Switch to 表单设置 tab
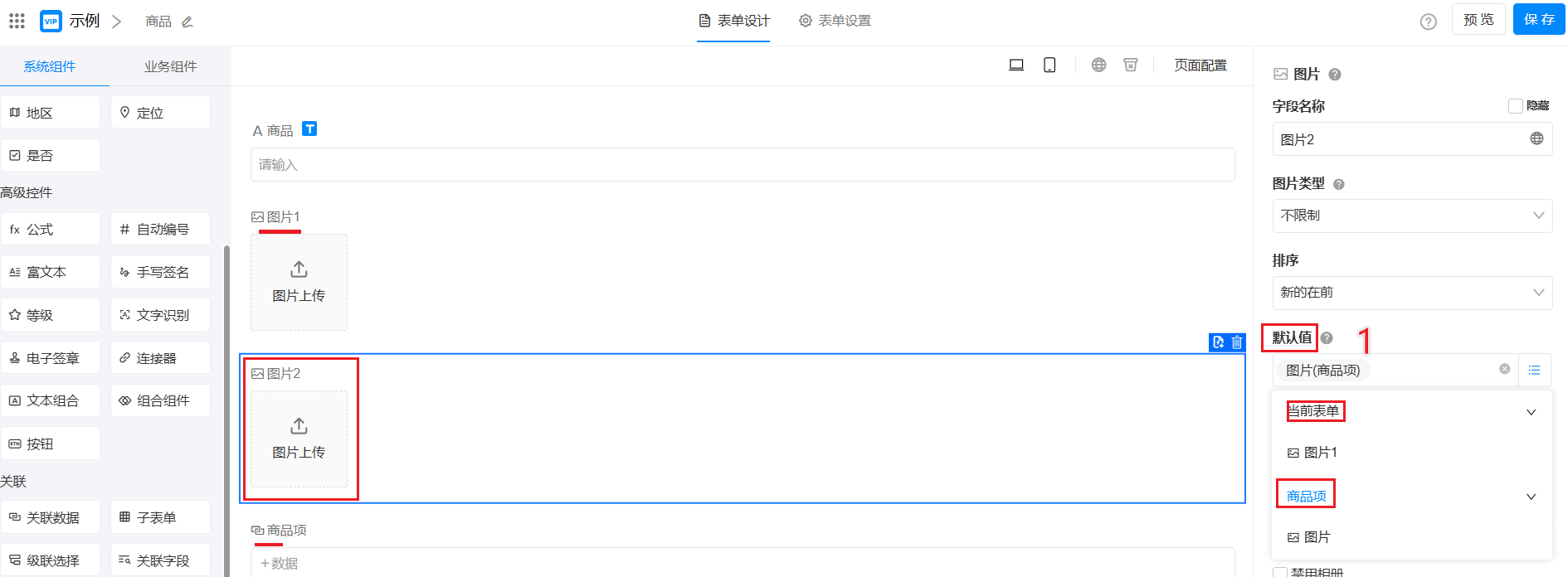1568x577 pixels. 835,21
